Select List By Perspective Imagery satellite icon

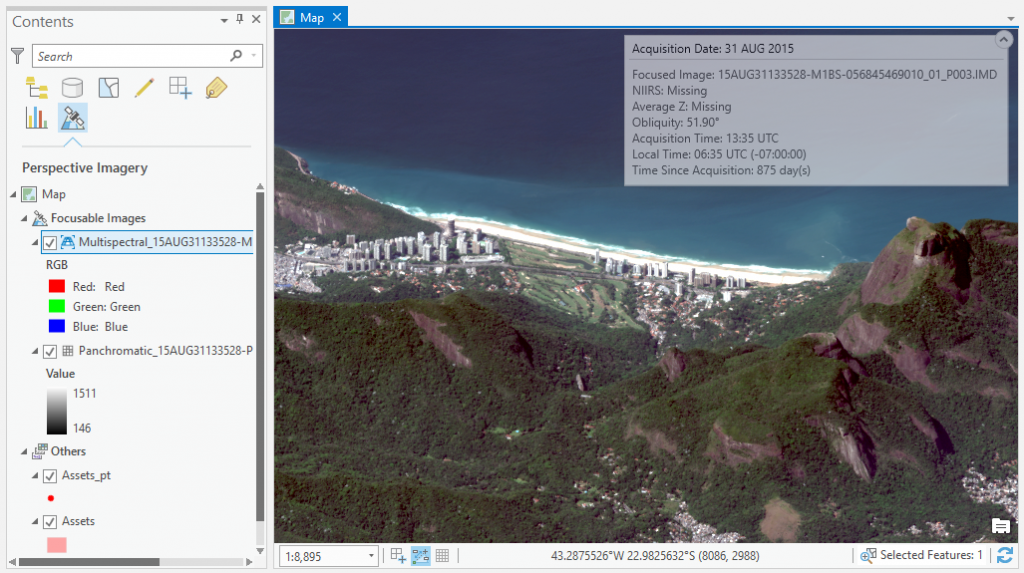(x=72, y=118)
